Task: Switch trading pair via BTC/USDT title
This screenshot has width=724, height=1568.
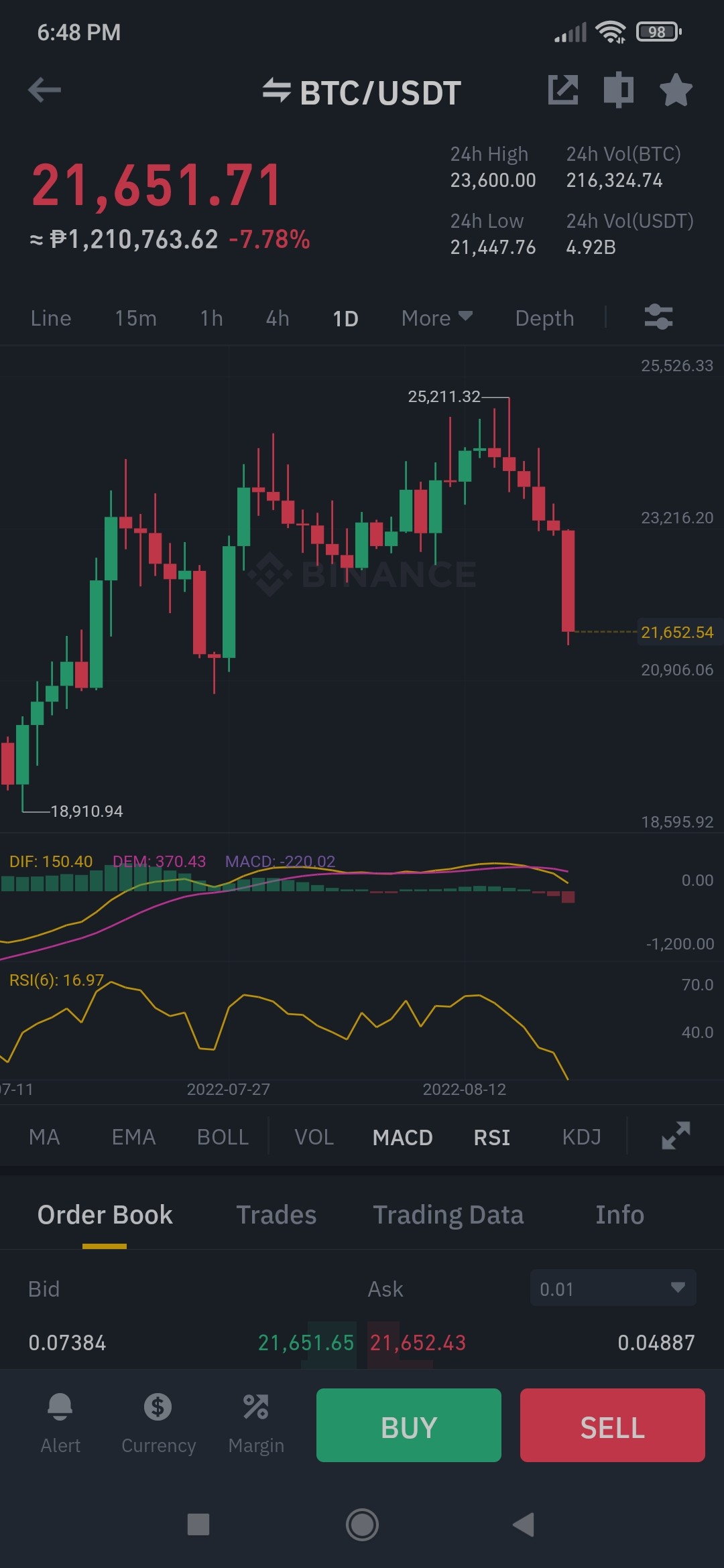Action: click(362, 92)
